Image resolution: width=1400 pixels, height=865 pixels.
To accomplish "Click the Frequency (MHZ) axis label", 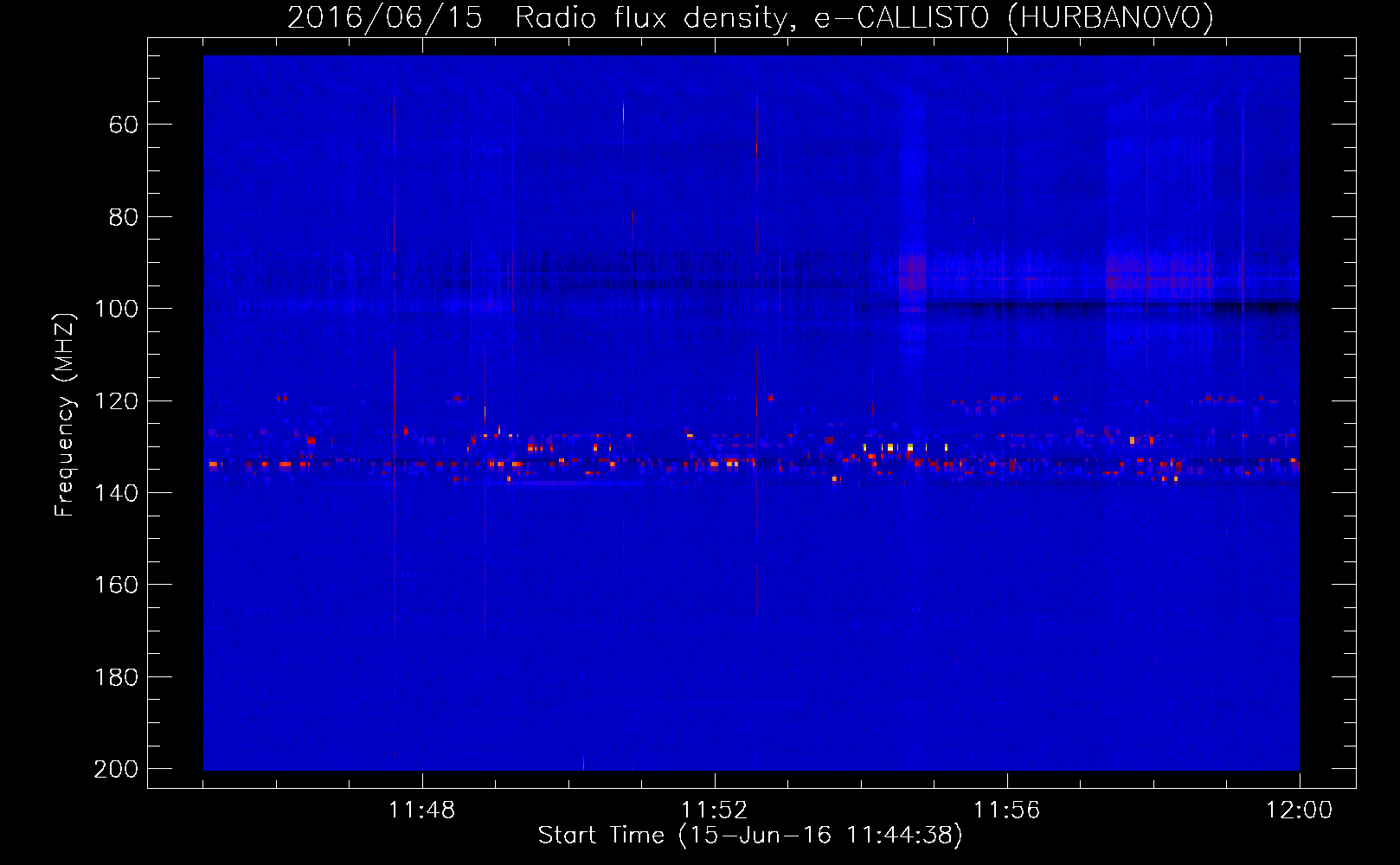I will 65,414.
